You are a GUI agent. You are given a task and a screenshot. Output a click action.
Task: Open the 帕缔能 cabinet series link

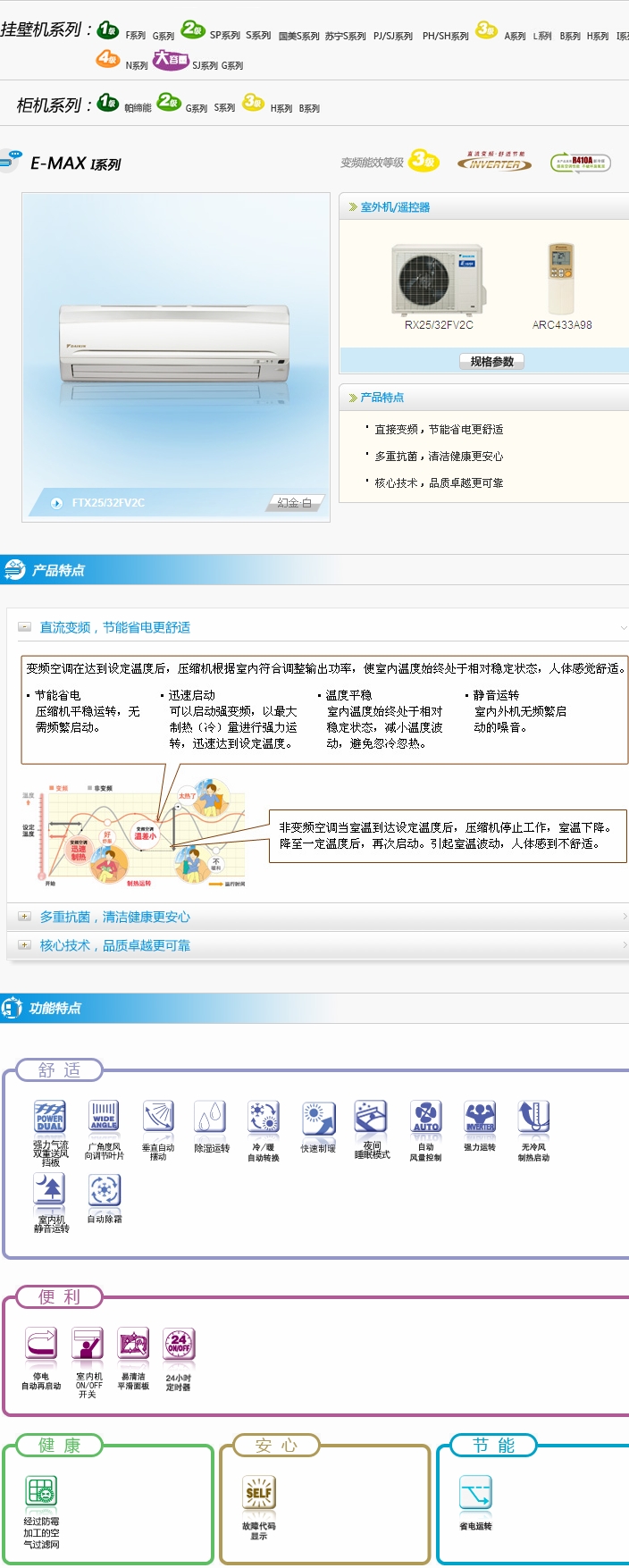[x=138, y=108]
